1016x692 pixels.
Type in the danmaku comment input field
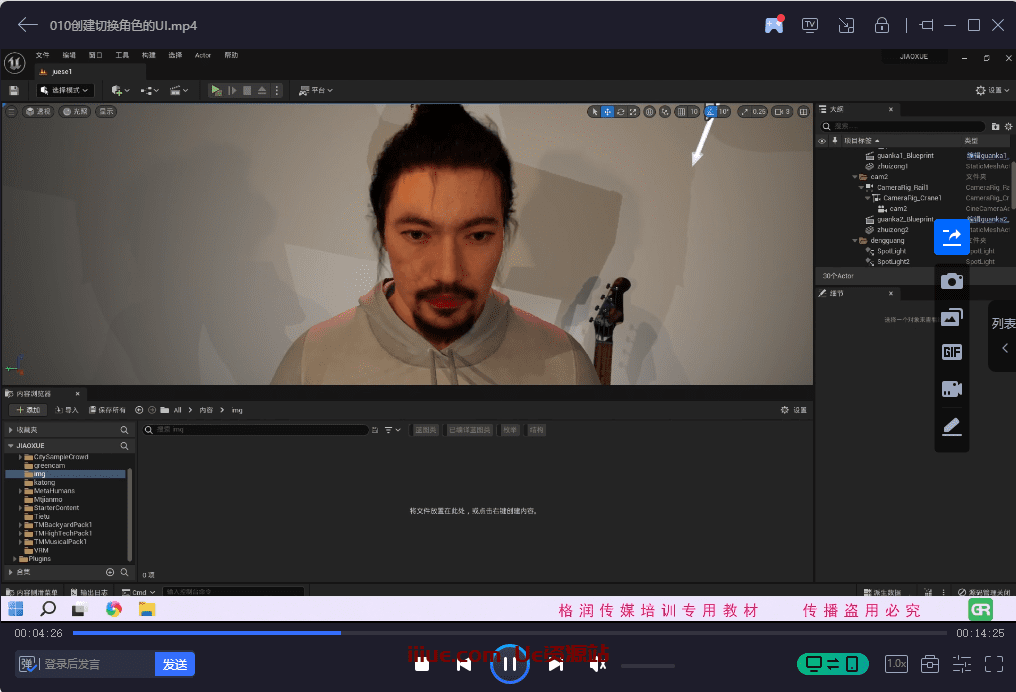[x=95, y=664]
